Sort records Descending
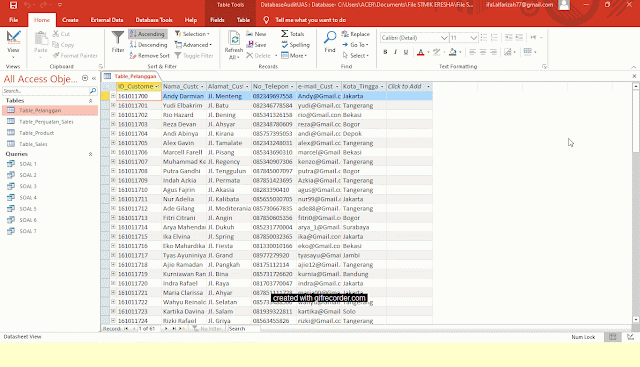 point(149,45)
